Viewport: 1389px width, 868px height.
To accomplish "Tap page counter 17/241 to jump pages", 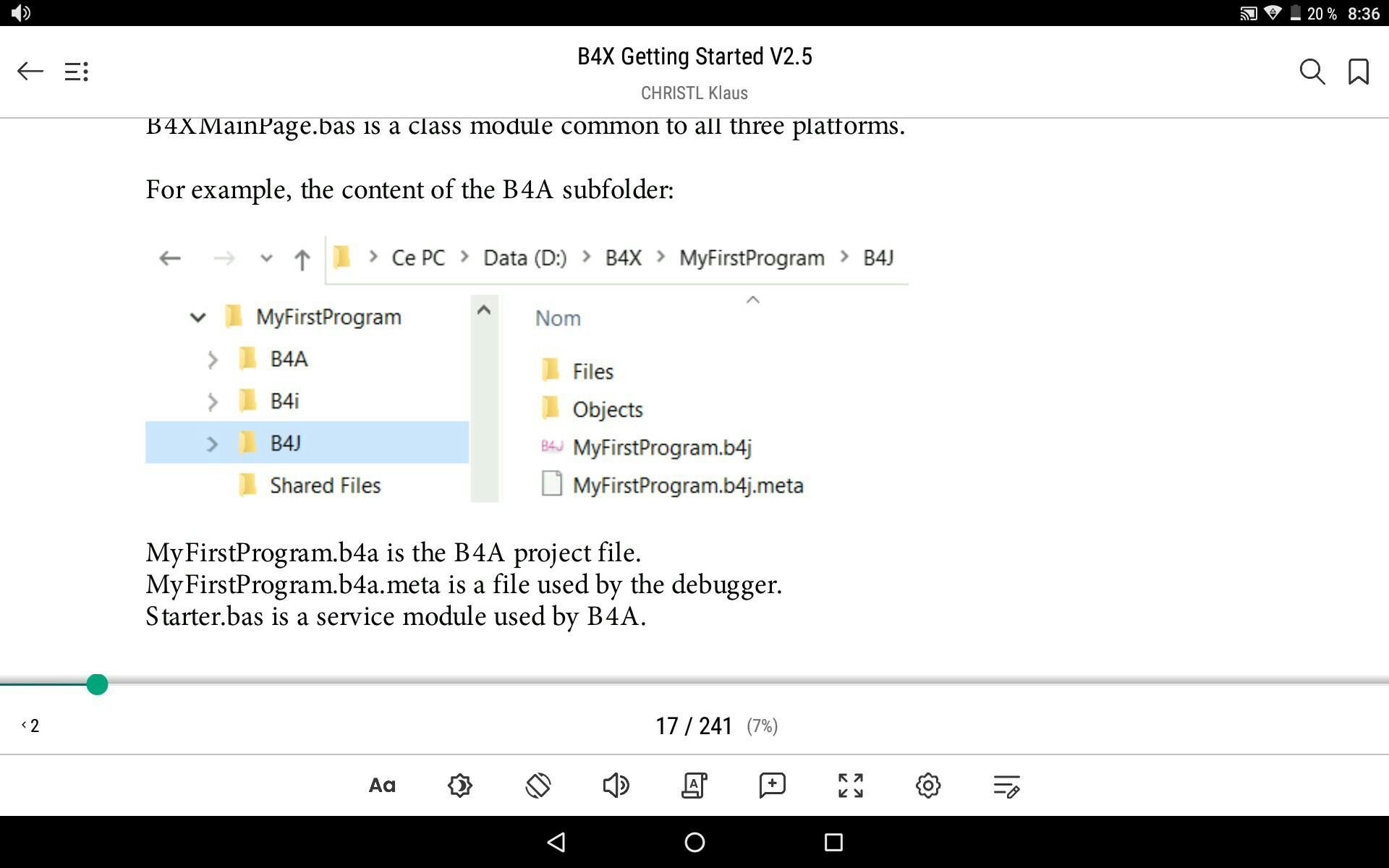I will (693, 726).
